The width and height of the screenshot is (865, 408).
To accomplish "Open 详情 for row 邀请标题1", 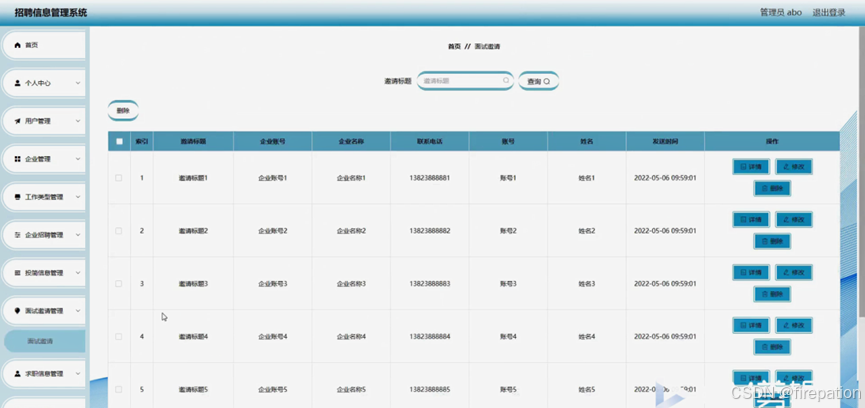I will 751,167.
